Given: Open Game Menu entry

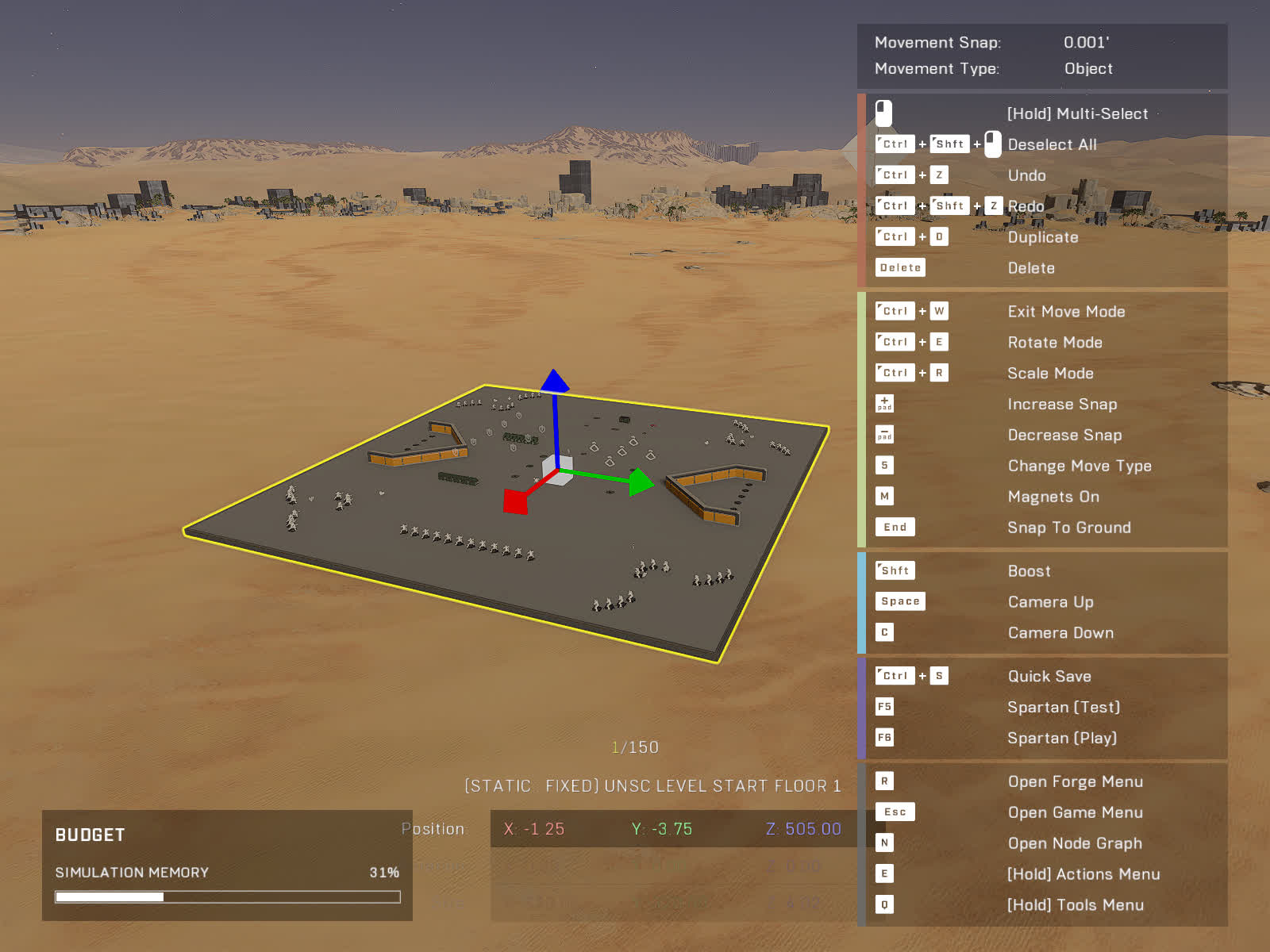Looking at the screenshot, I should click(x=1076, y=812).
